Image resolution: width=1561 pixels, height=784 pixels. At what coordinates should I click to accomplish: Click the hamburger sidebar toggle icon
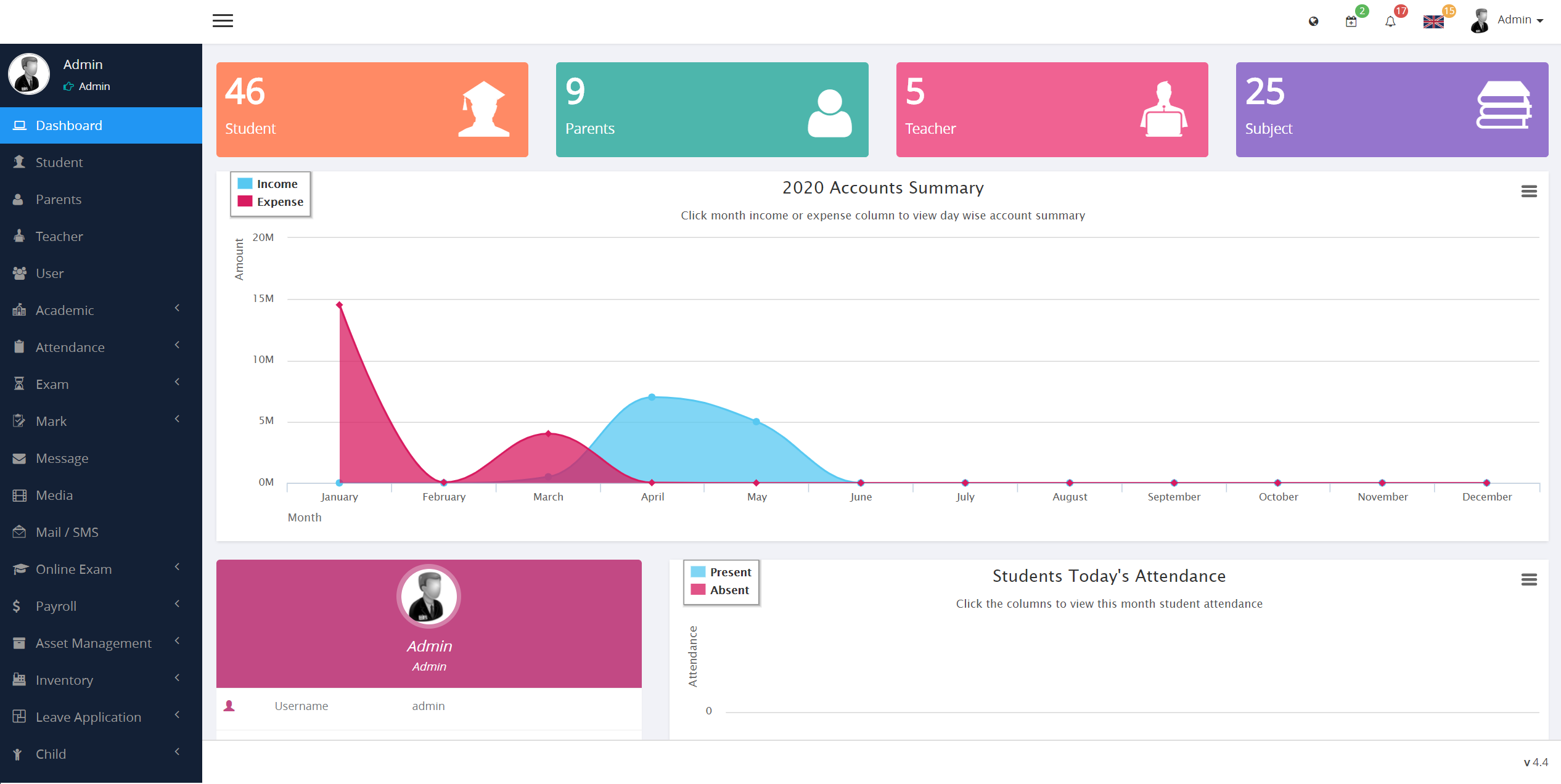pos(223,21)
